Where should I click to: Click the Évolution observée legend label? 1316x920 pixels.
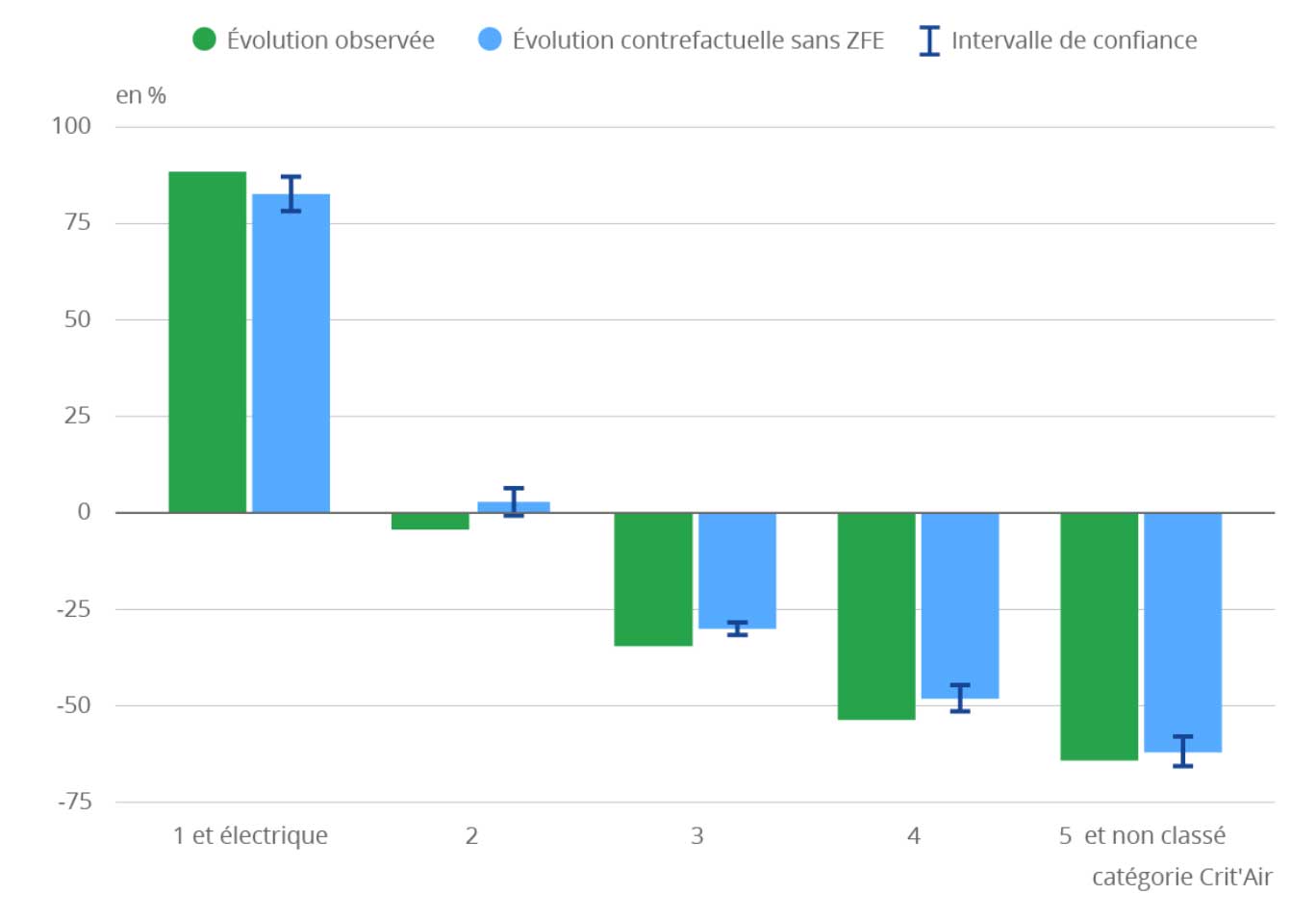pyautogui.click(x=331, y=40)
